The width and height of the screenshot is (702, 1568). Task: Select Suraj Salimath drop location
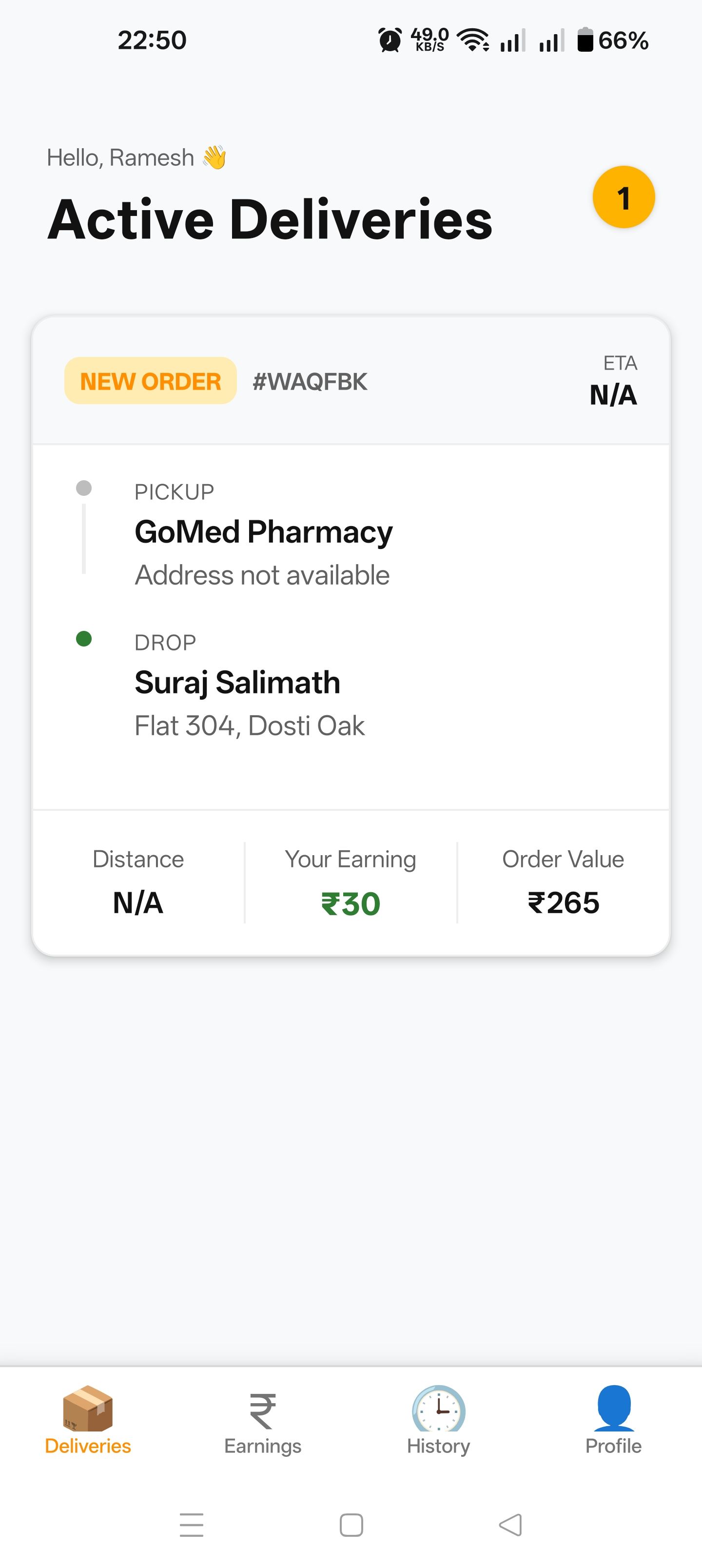click(x=237, y=682)
